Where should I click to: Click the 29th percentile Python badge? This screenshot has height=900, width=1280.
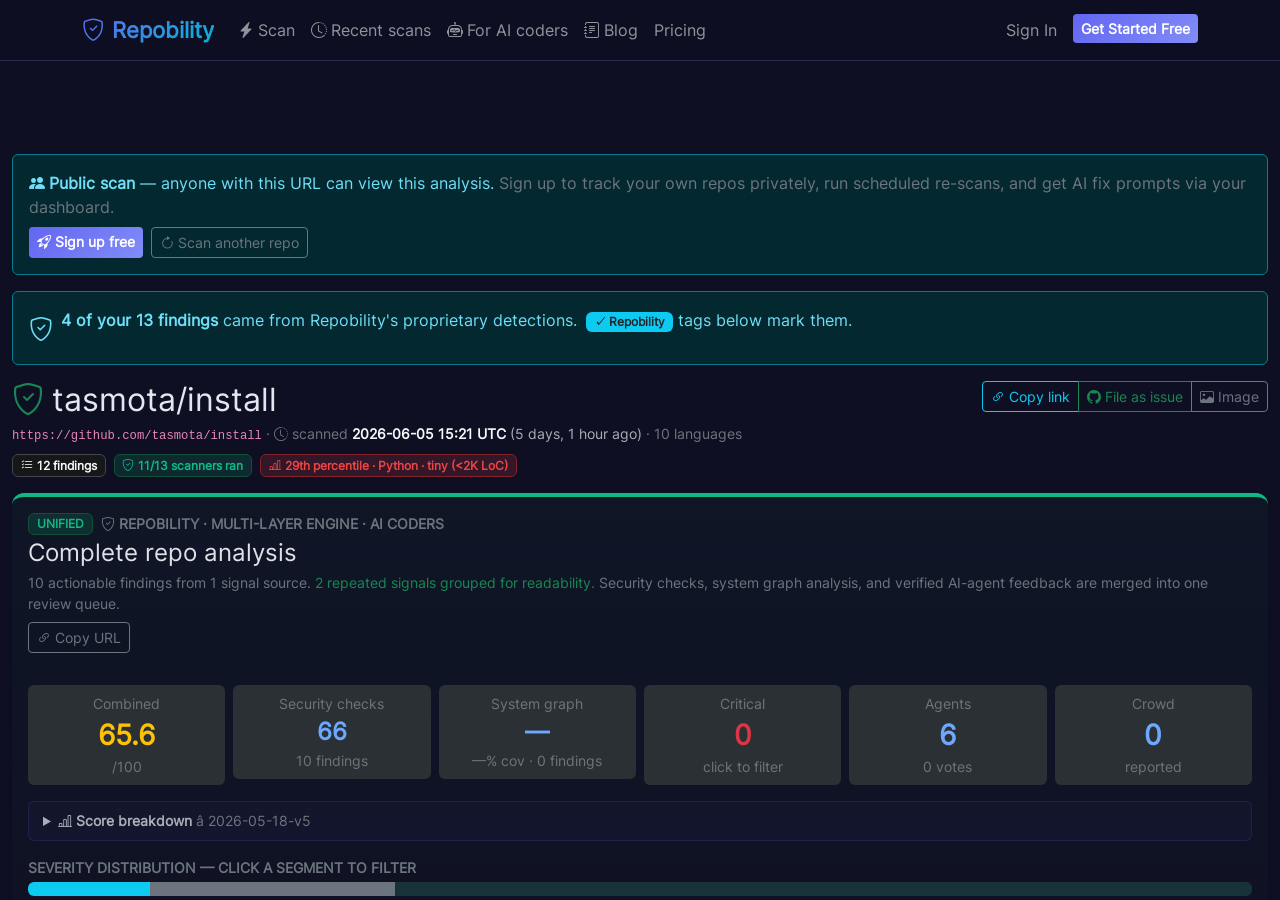tap(388, 465)
